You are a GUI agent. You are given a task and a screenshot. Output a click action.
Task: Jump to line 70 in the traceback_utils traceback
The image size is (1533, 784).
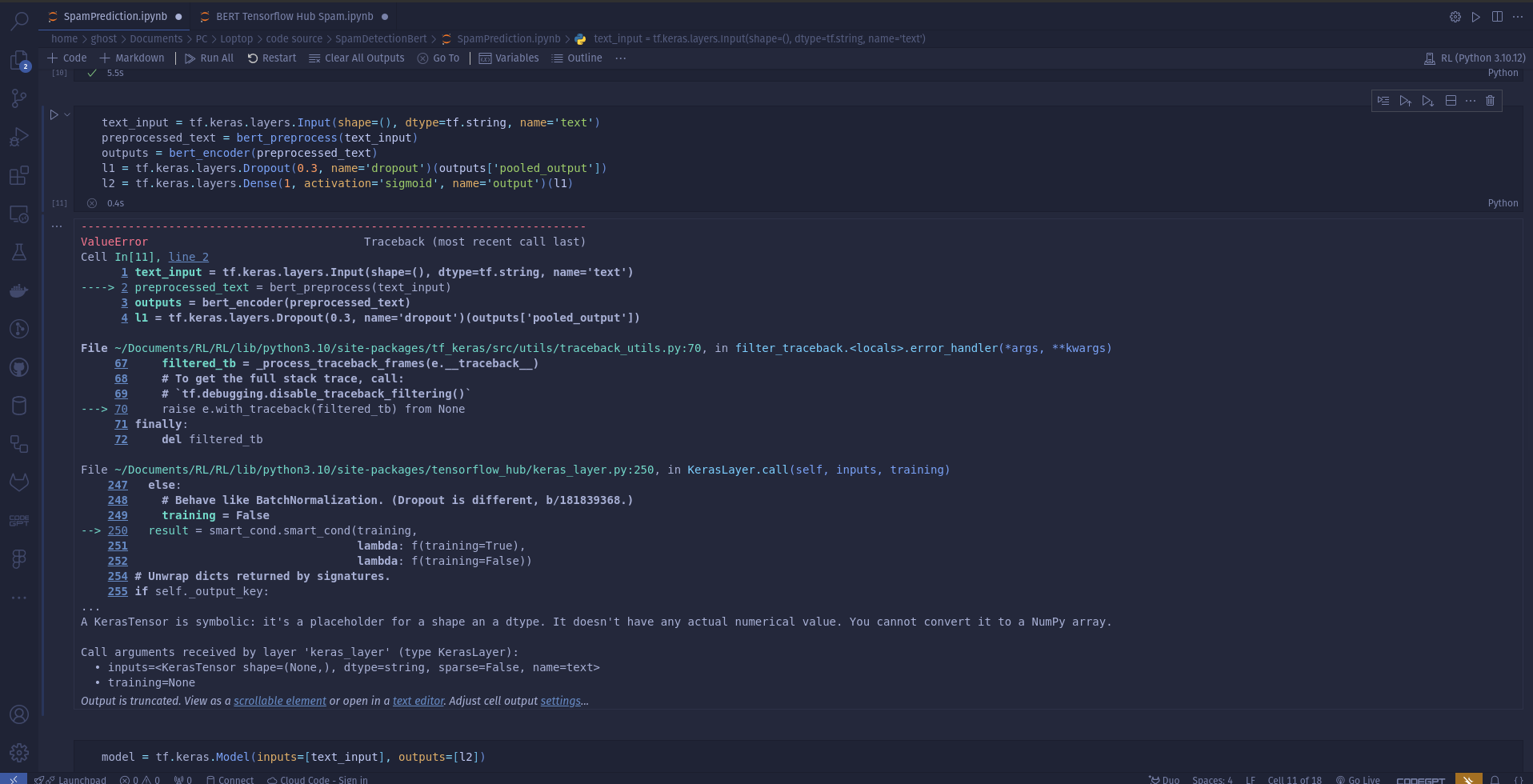tap(121, 409)
